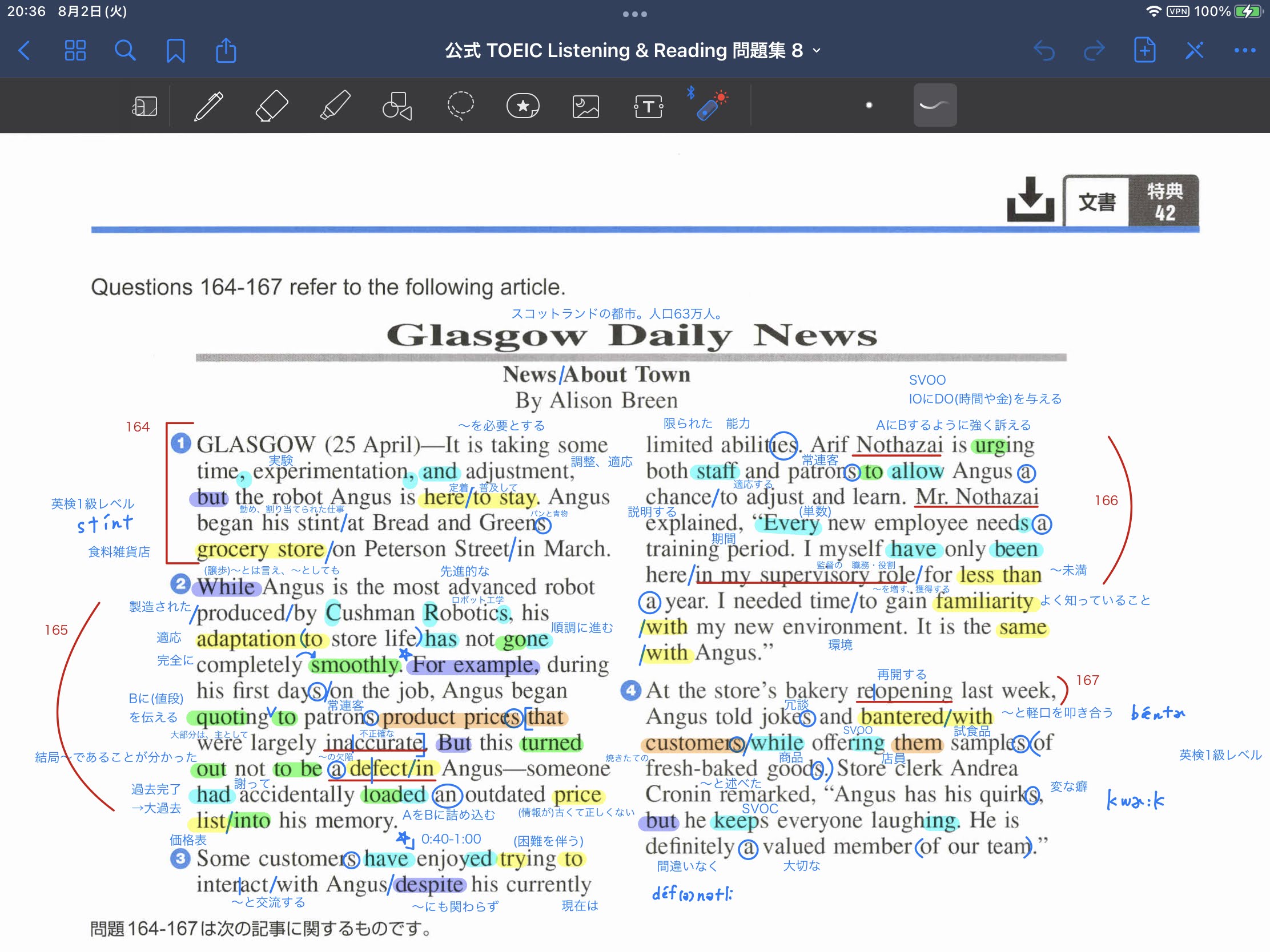Tap the red 166 annotation label
Screen dimensions: 1270x952
1106,501
